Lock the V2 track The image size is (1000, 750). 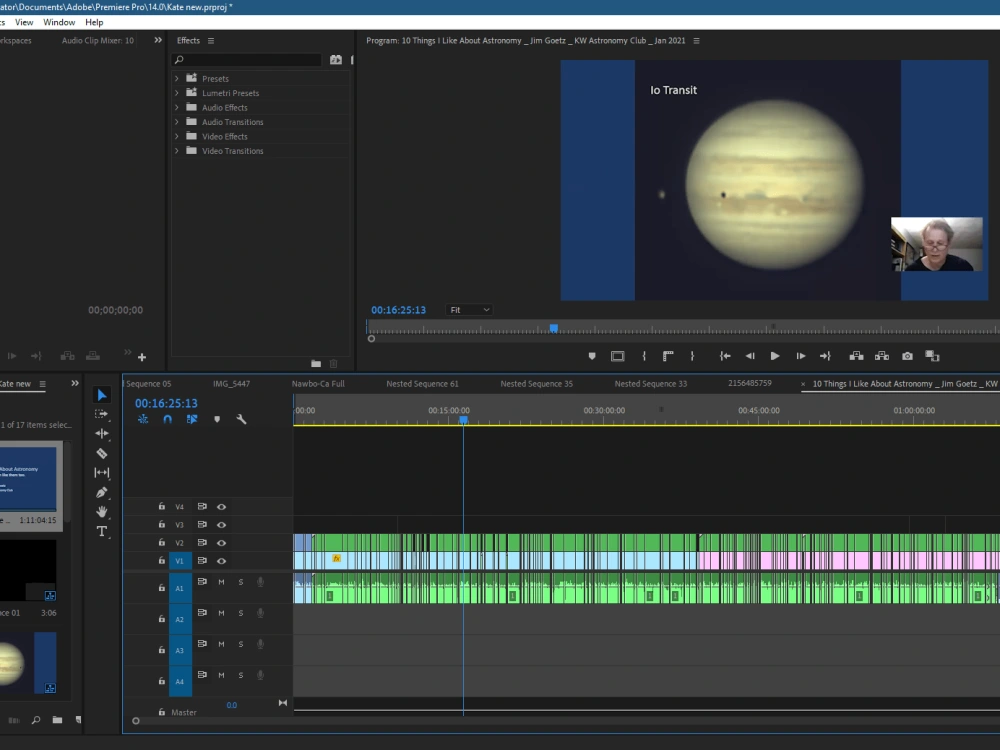[161, 543]
